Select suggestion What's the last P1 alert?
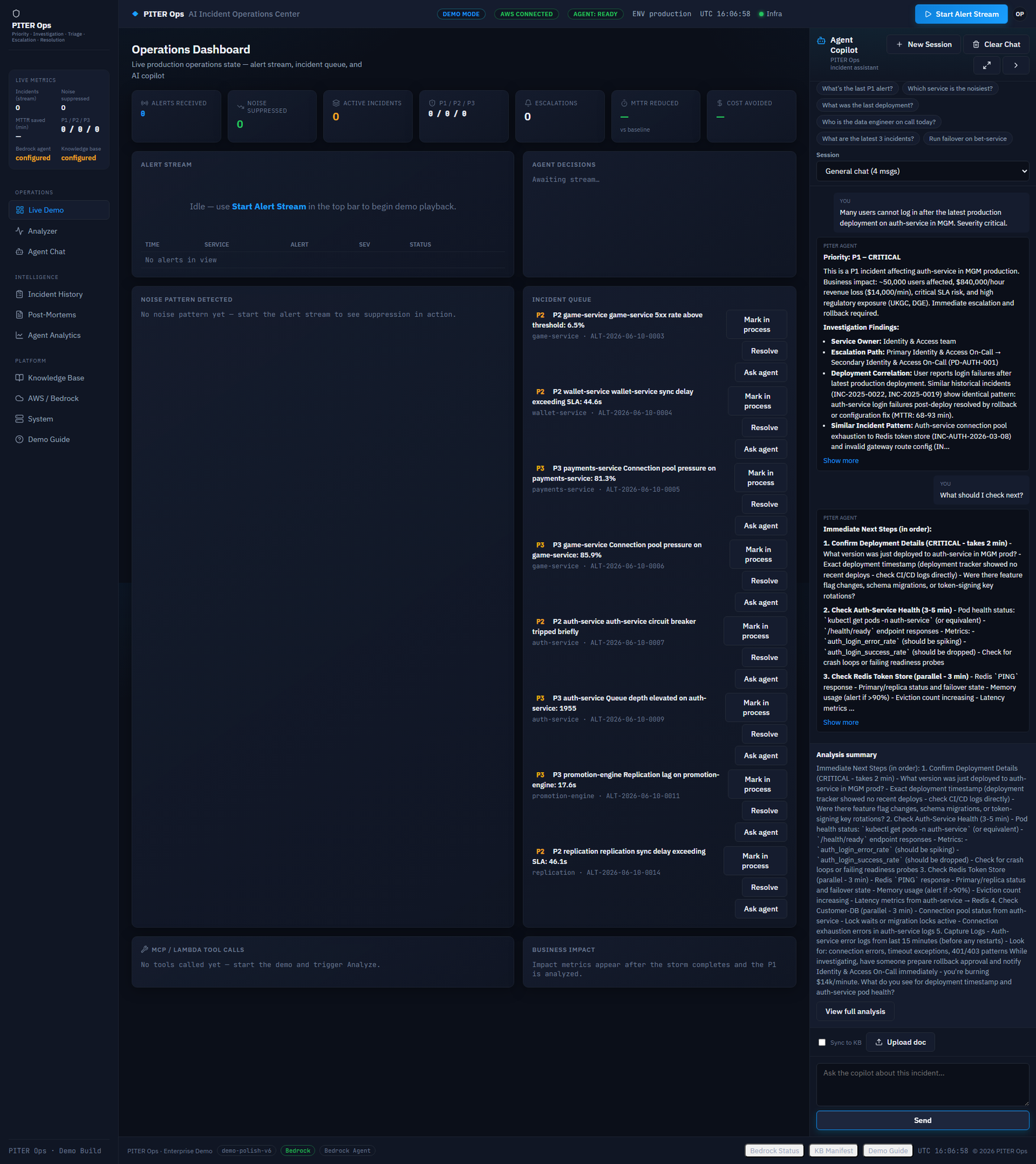The image size is (1036, 1164). coord(857,89)
